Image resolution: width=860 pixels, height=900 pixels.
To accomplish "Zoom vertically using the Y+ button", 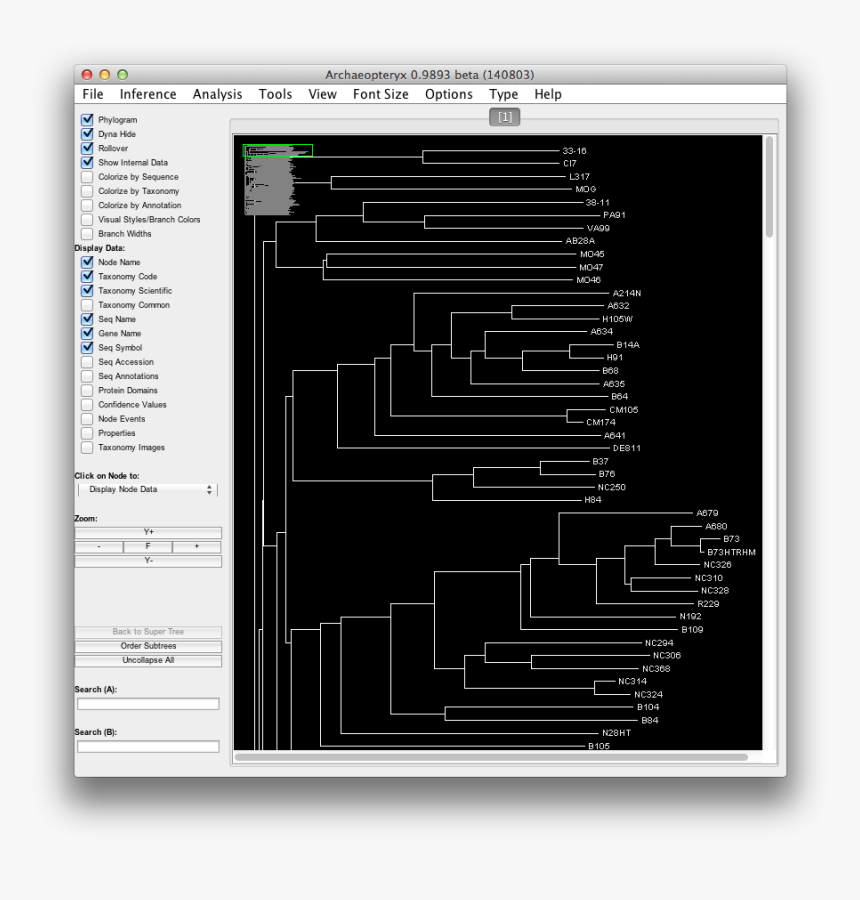I will click(147, 532).
